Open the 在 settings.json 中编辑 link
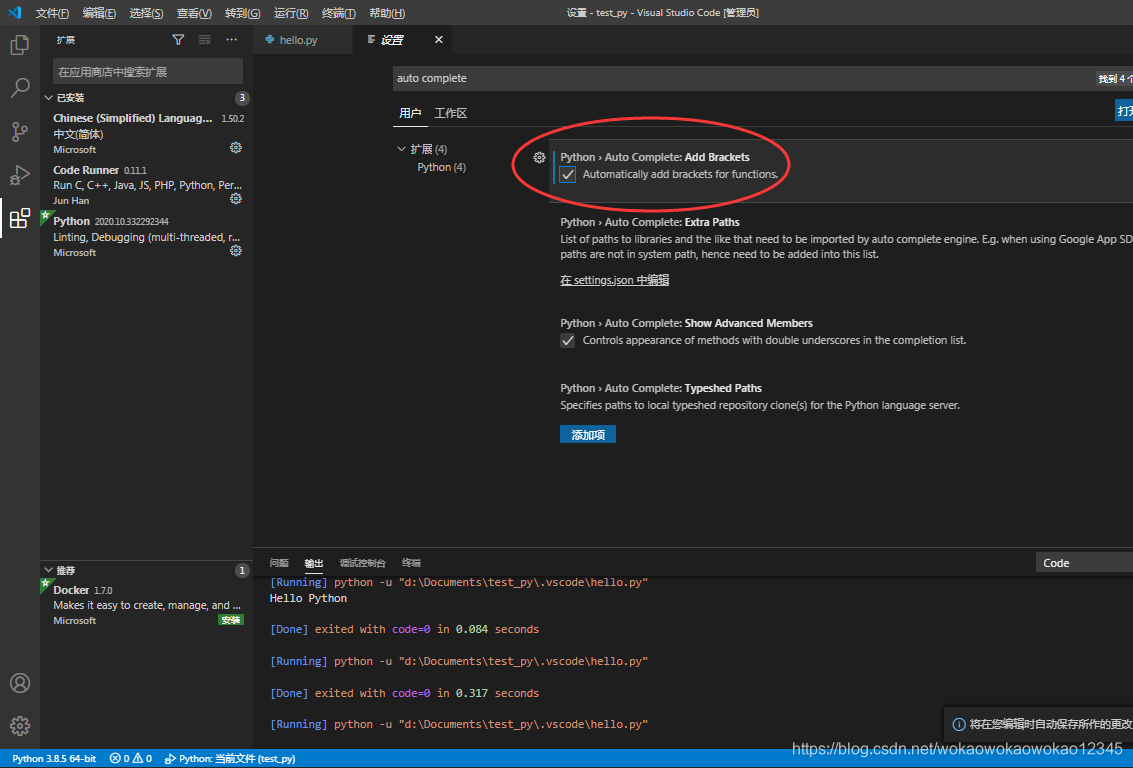 coord(614,280)
